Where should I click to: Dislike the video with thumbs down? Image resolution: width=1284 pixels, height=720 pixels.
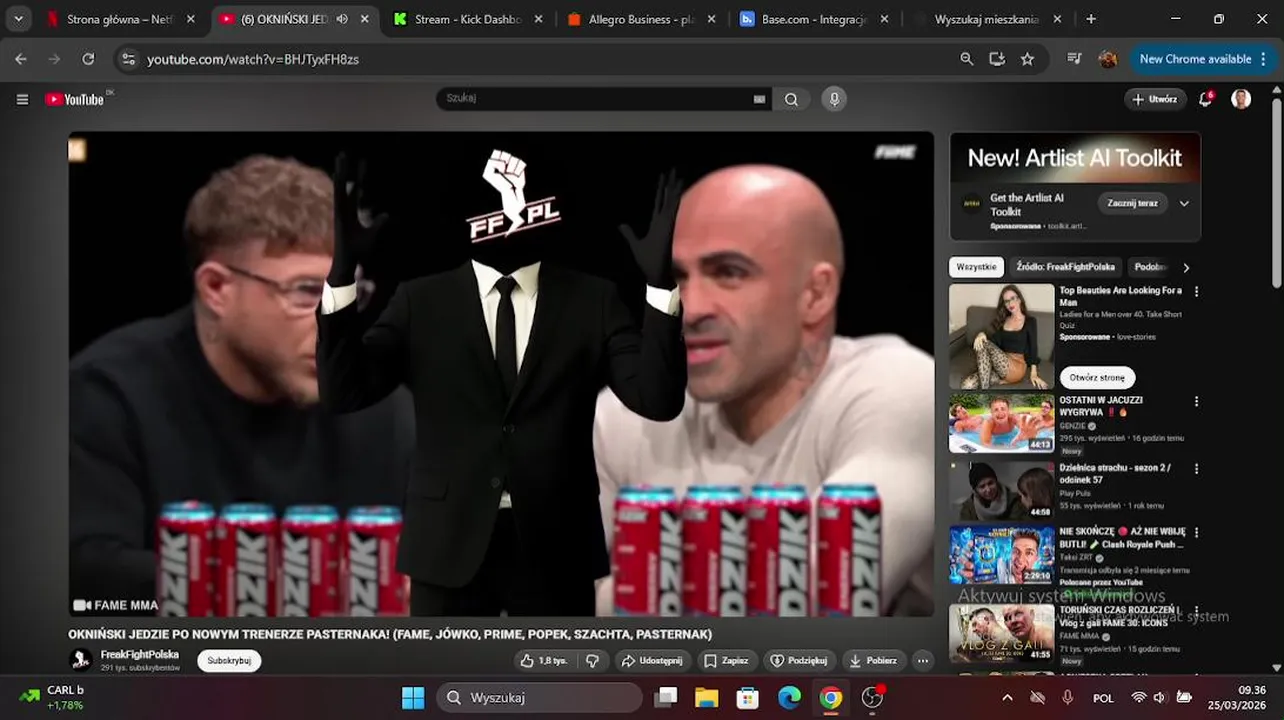point(593,660)
